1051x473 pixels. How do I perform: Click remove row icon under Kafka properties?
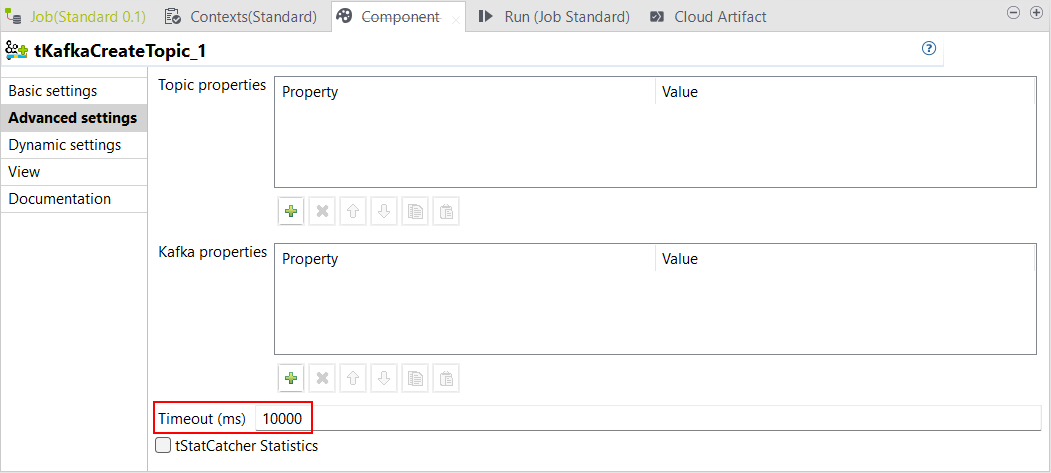pos(322,378)
